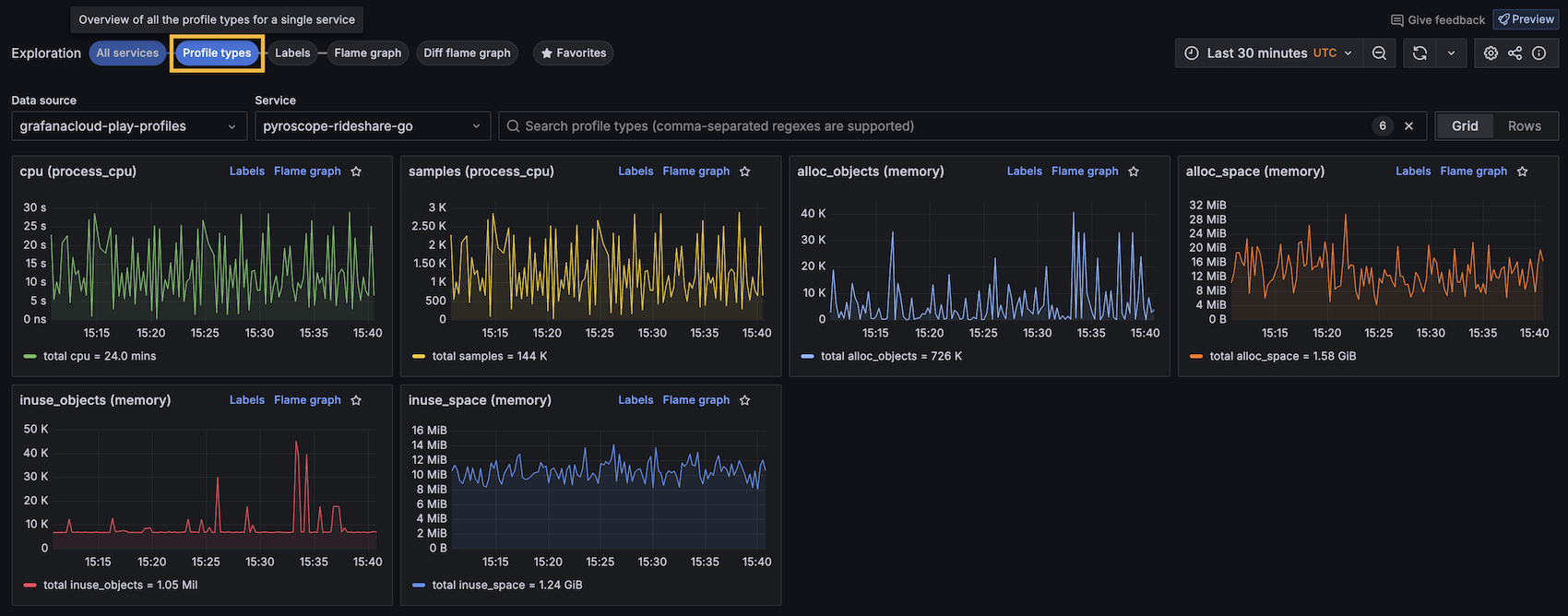Favorite the inuse_space (memory) panel
This screenshot has height=616, width=1568.
(744, 400)
